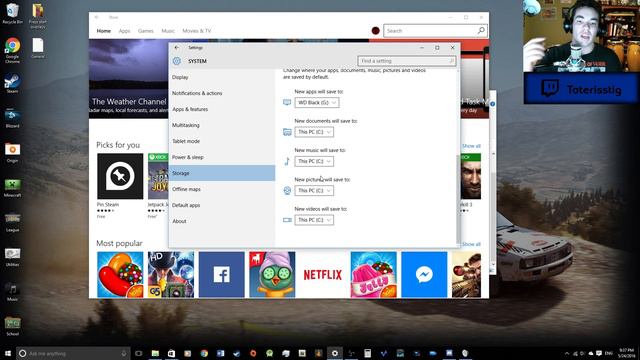The height and width of the screenshot is (360, 640).
Task: Open Word from the taskbar
Action: (x=220, y=353)
